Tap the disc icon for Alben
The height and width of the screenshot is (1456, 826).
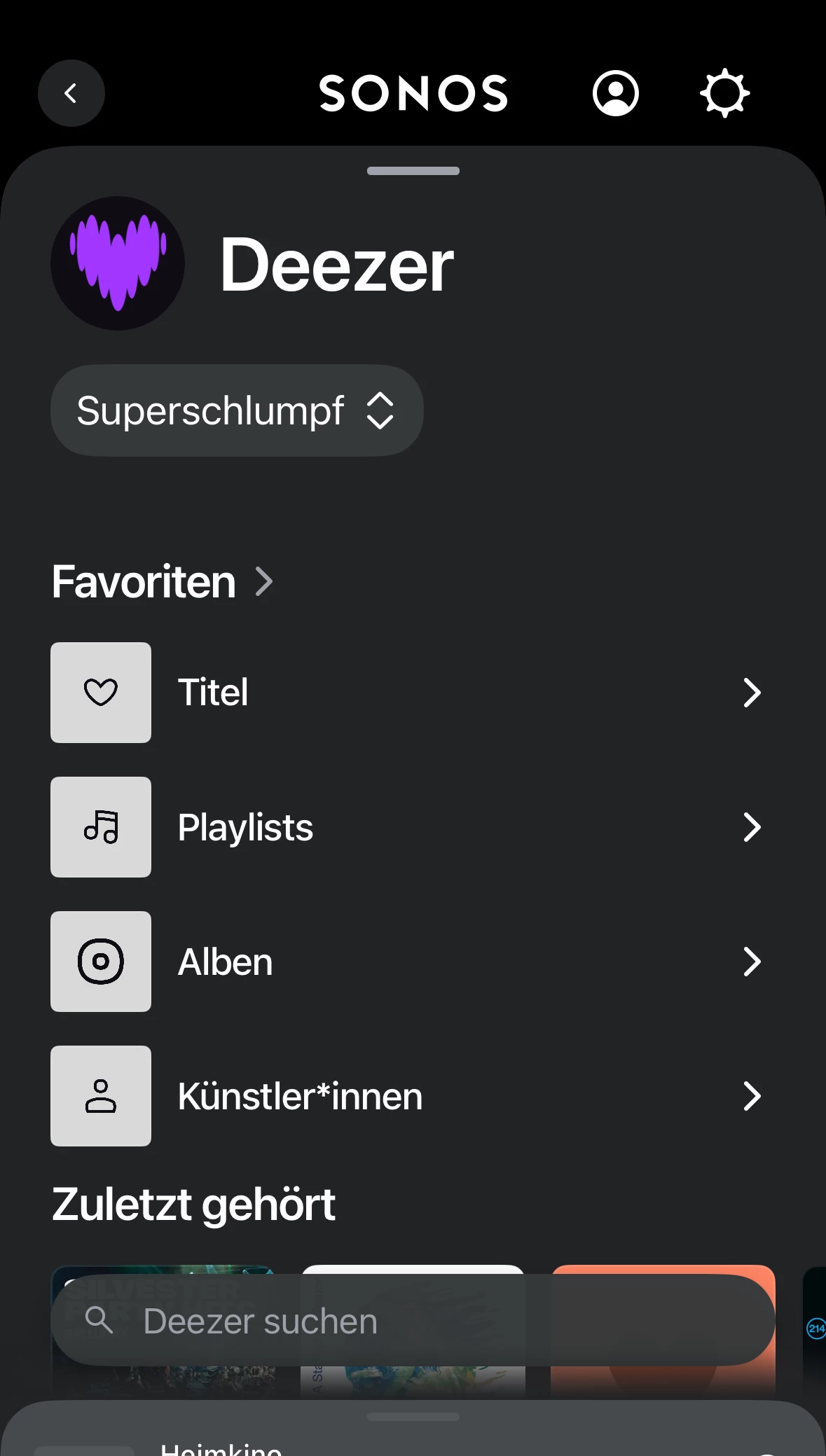pos(101,962)
